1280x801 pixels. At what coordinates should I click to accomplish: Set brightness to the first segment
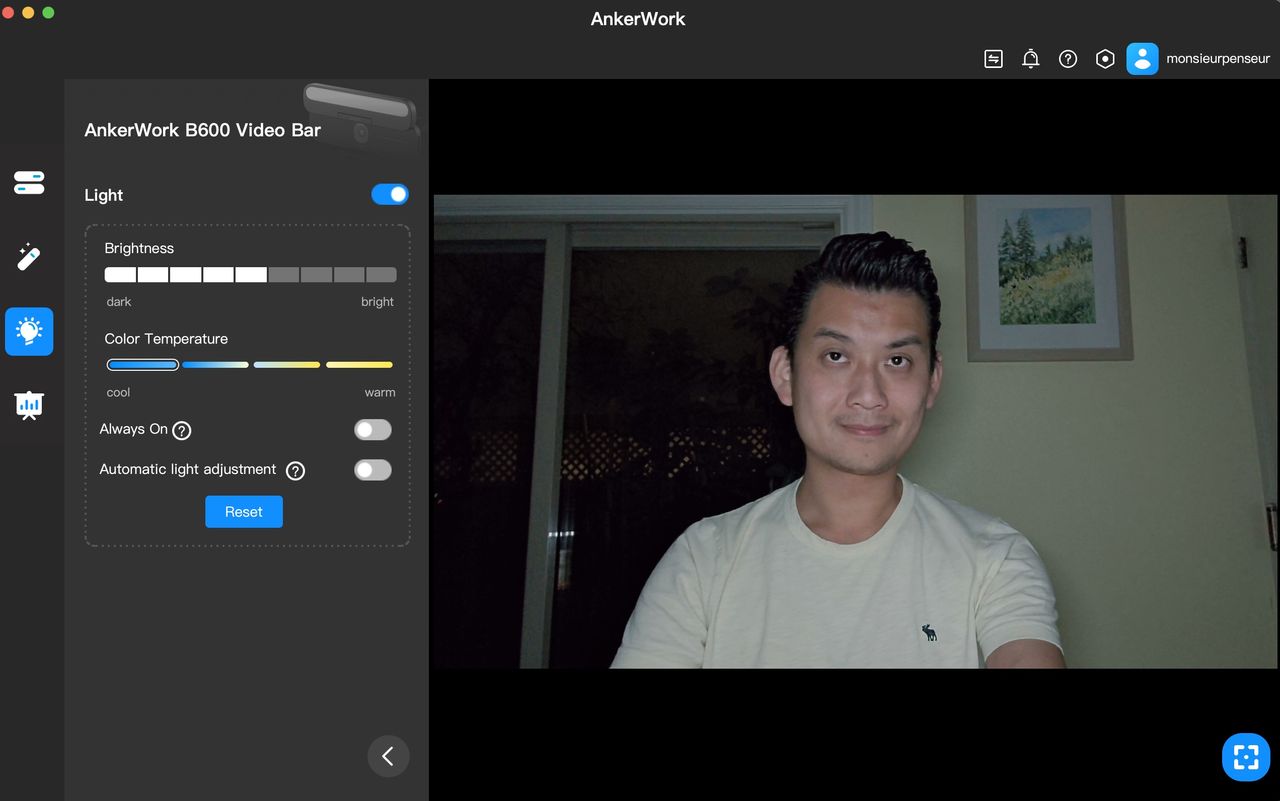[x=120, y=275]
